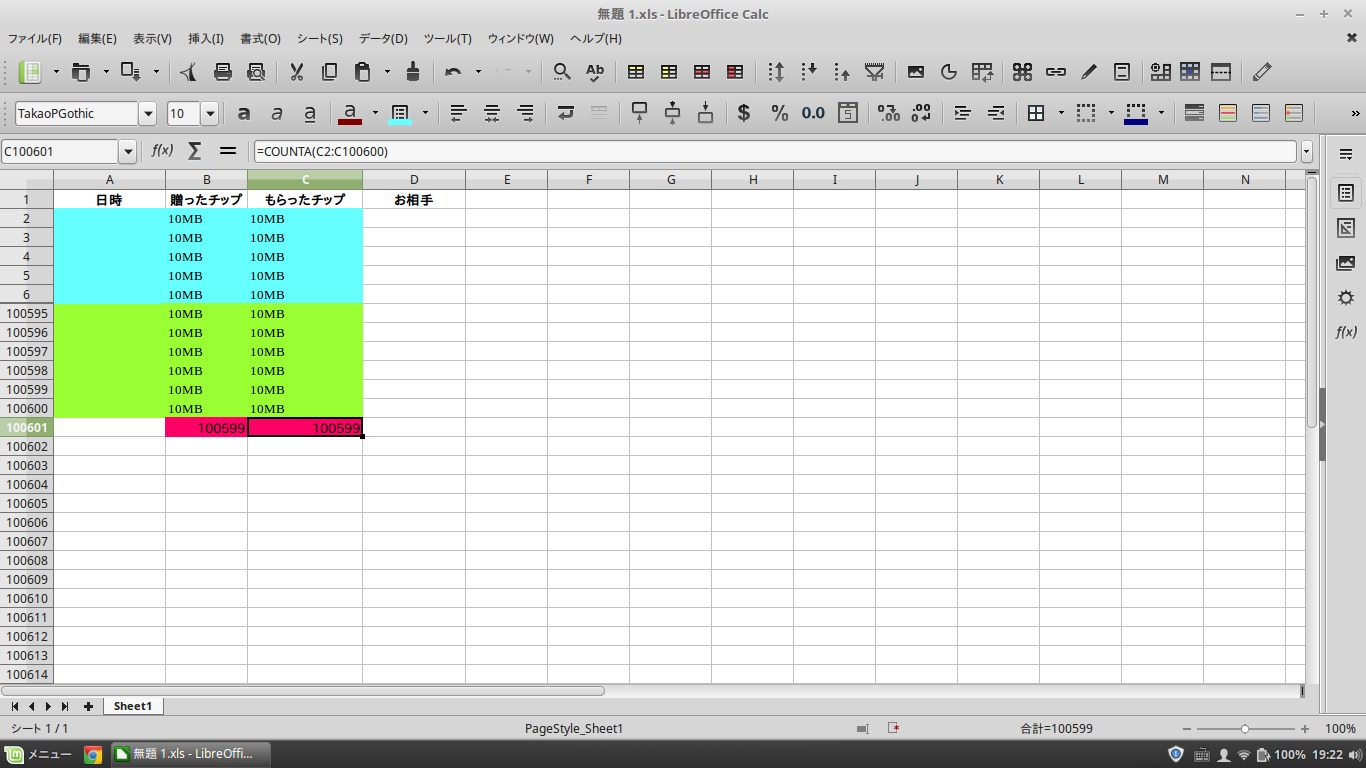This screenshot has width=1366, height=768.
Task: Open the sidebar Gallery panel
Action: [1346, 263]
